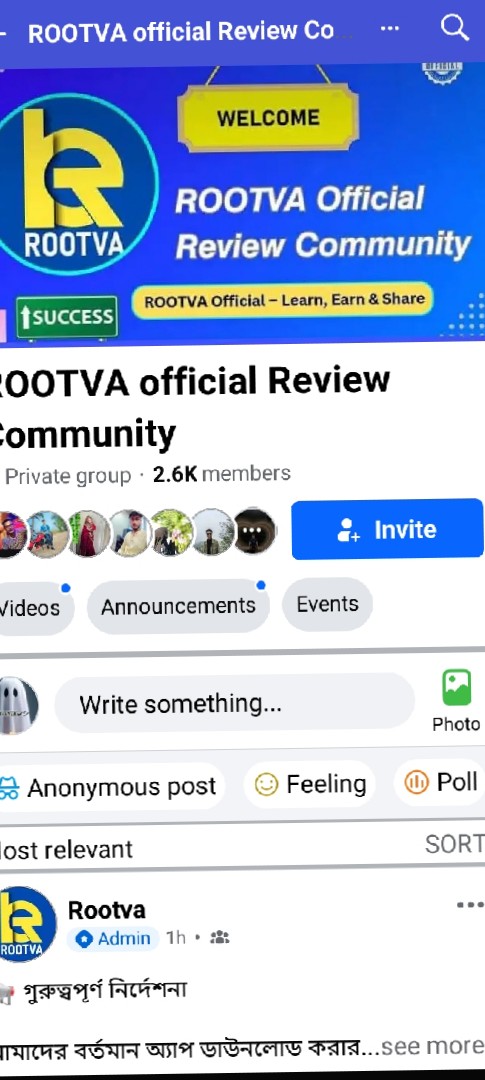Open post options three dots on Rootva post

470,905
